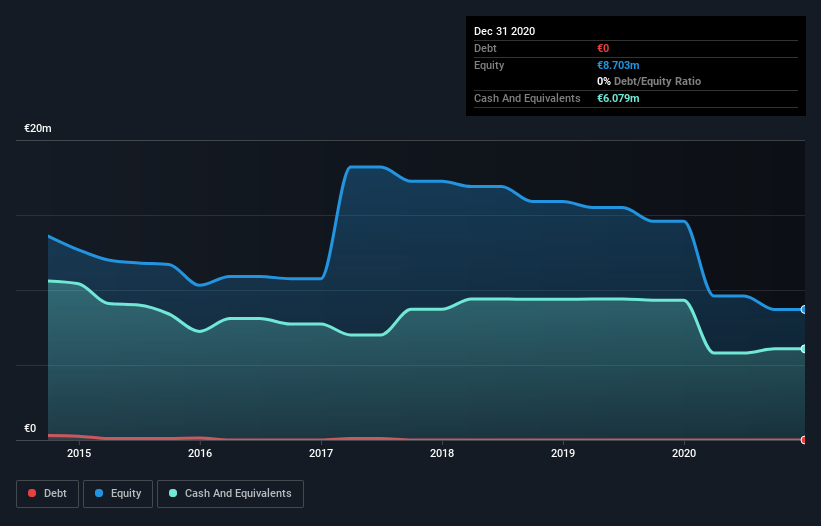Select the Debt end-point marker on chart

[x=804, y=440]
